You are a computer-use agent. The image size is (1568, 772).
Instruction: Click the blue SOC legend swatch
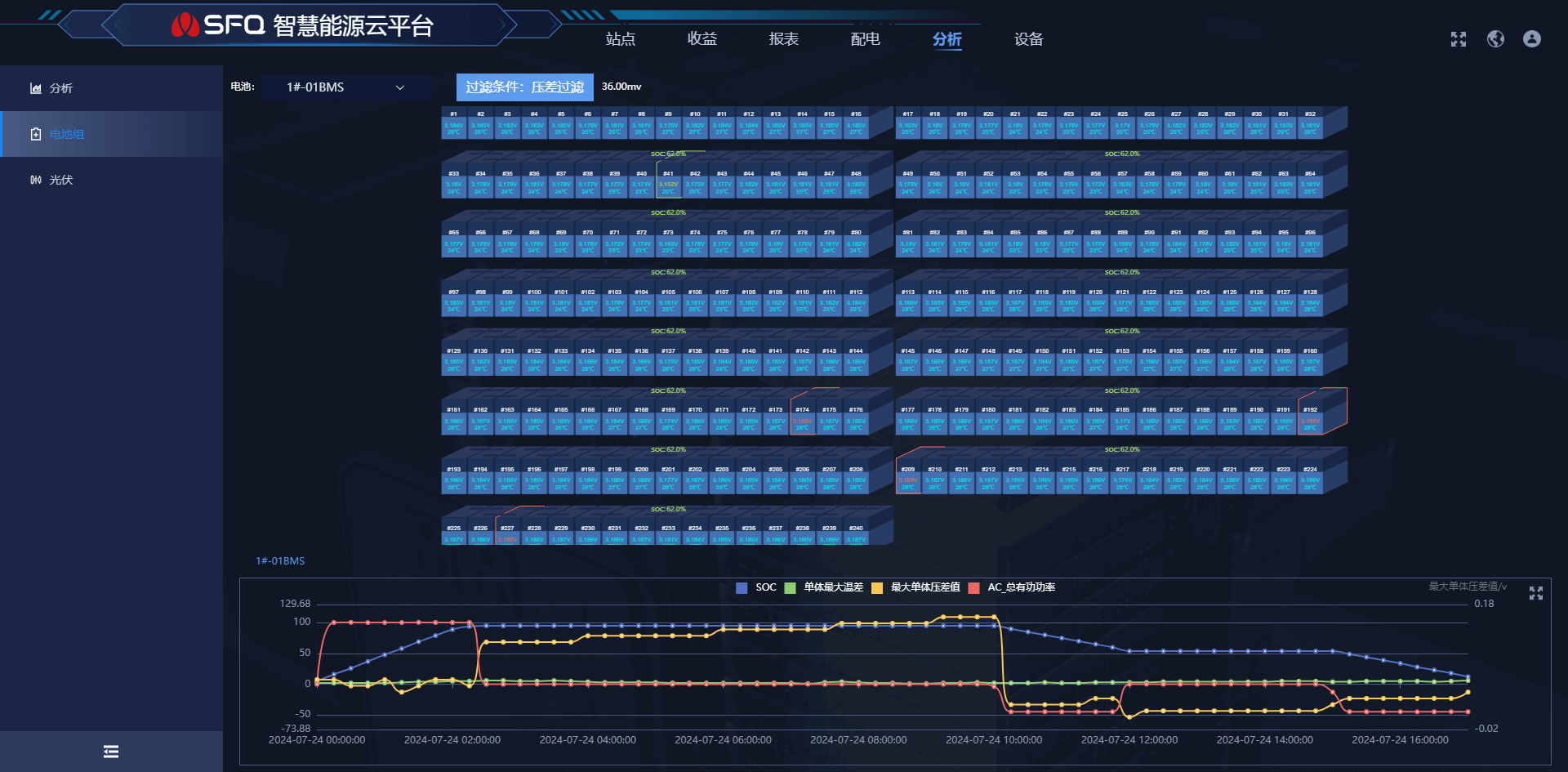tap(742, 587)
